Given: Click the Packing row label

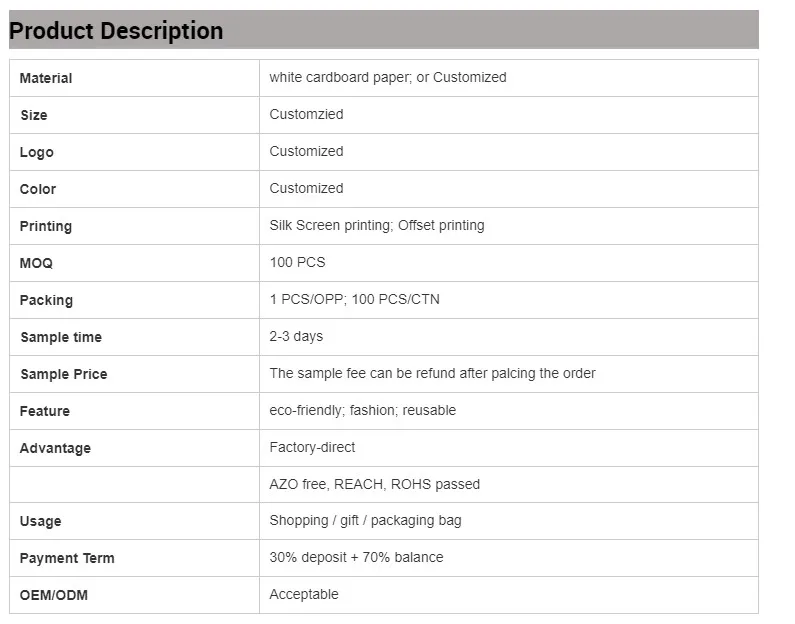Looking at the screenshot, I should coord(46,300).
